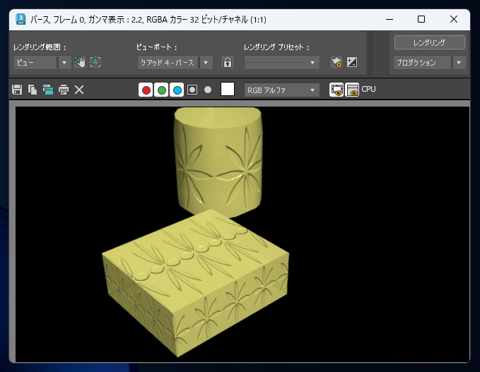Clear the rendered frame with X icon
Image resolution: width=480 pixels, height=372 pixels.
(79, 90)
